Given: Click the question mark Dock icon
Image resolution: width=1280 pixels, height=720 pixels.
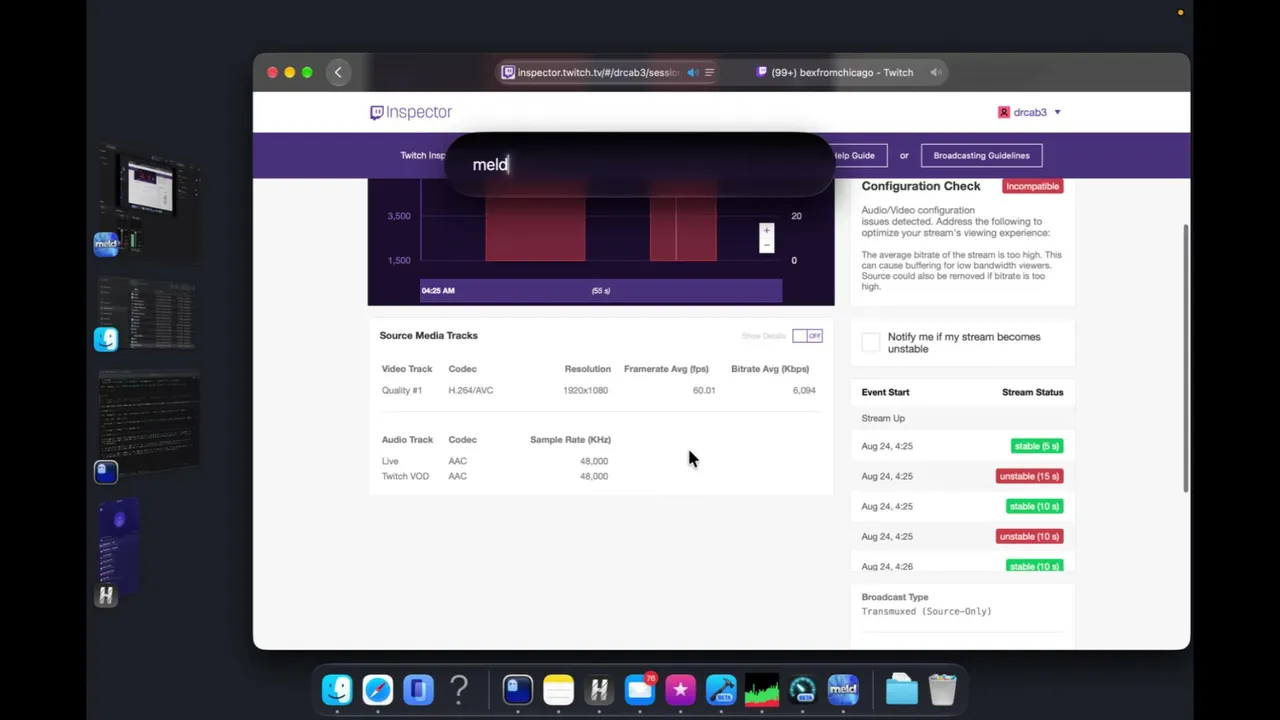Looking at the screenshot, I should (x=459, y=690).
